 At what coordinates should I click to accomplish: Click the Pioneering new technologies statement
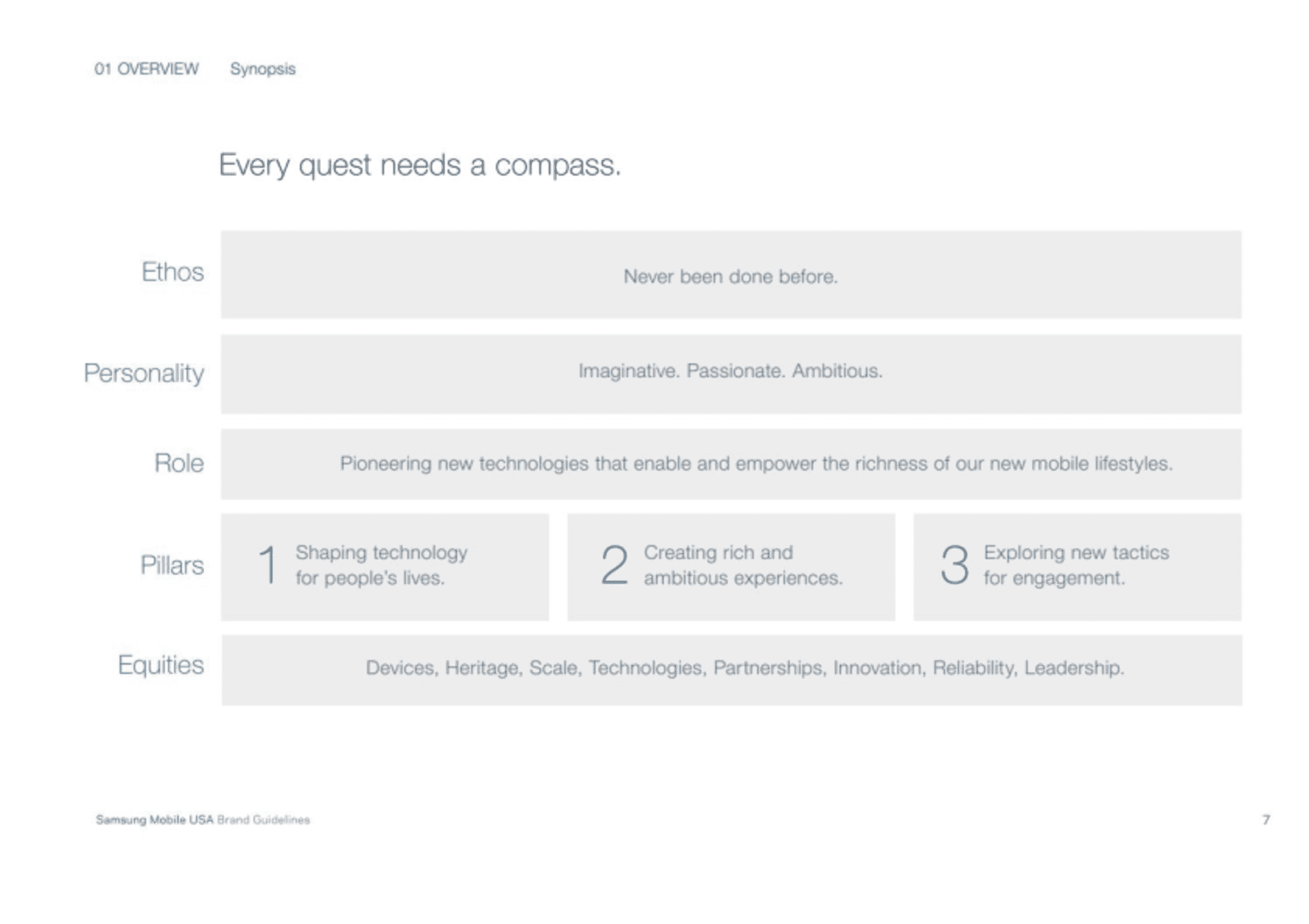coord(756,464)
